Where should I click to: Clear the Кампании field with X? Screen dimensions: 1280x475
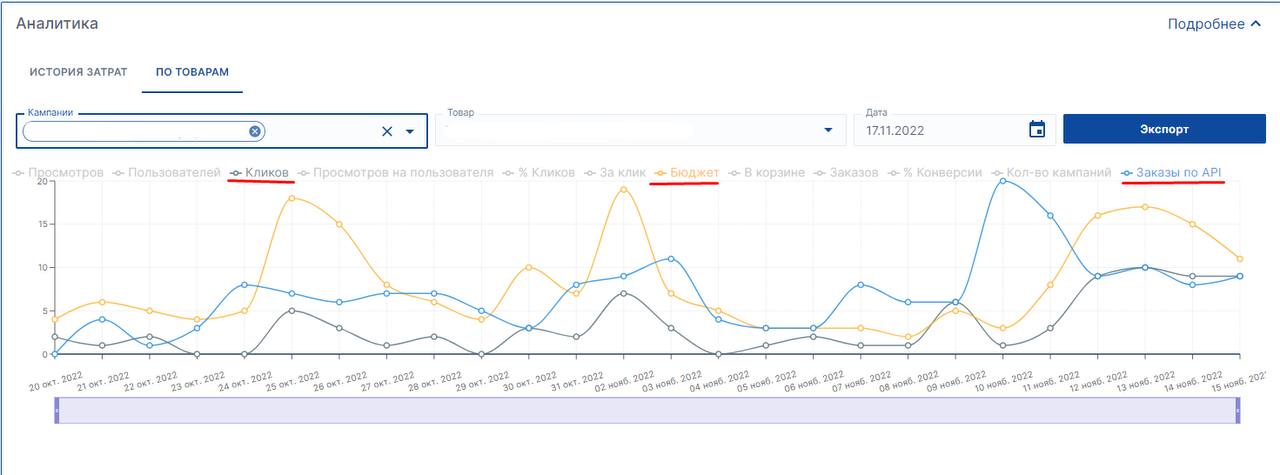tap(387, 131)
